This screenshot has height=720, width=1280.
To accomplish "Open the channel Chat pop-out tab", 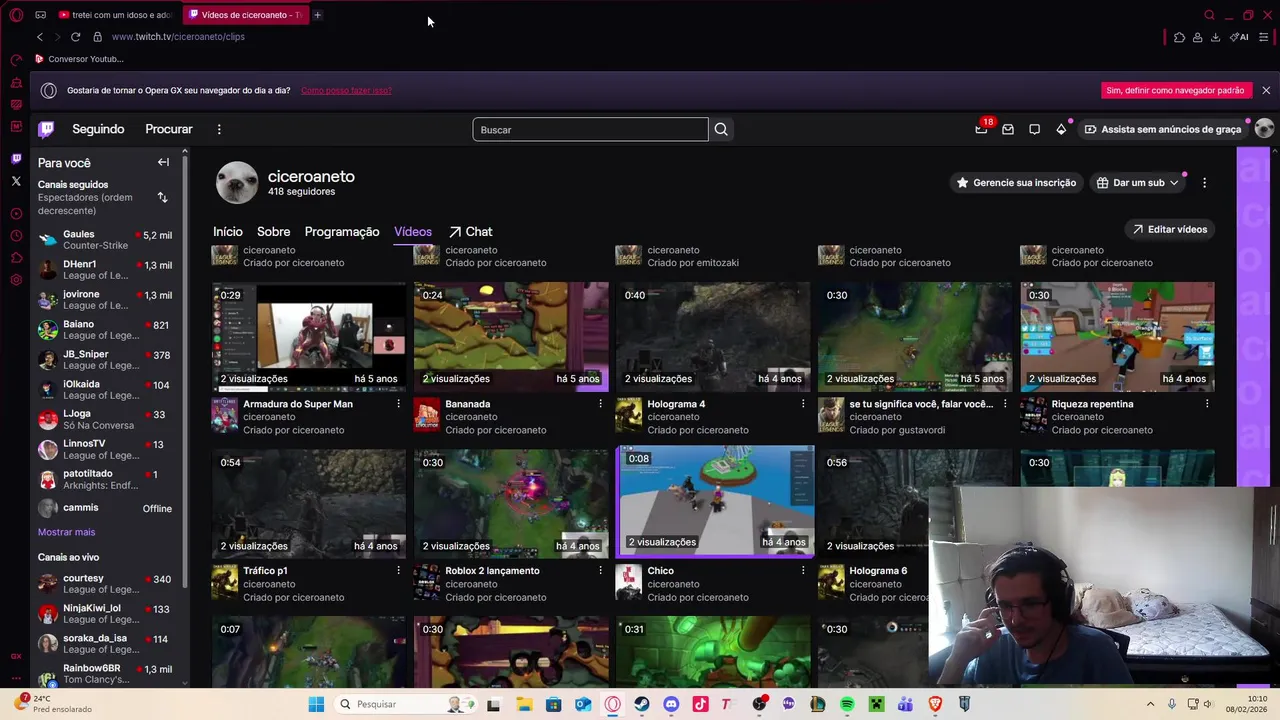I will 470,231.
